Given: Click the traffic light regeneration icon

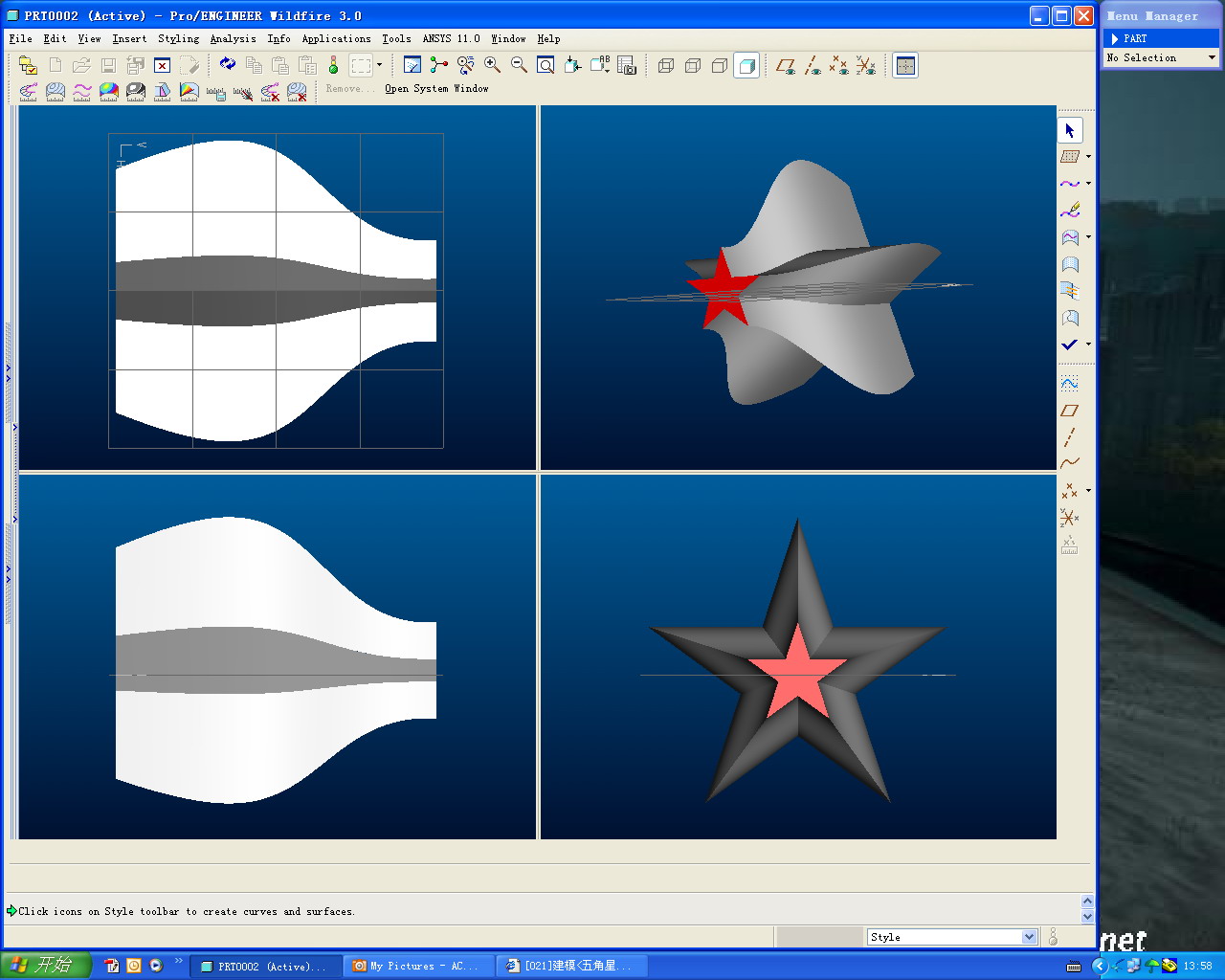Looking at the screenshot, I should 333,65.
